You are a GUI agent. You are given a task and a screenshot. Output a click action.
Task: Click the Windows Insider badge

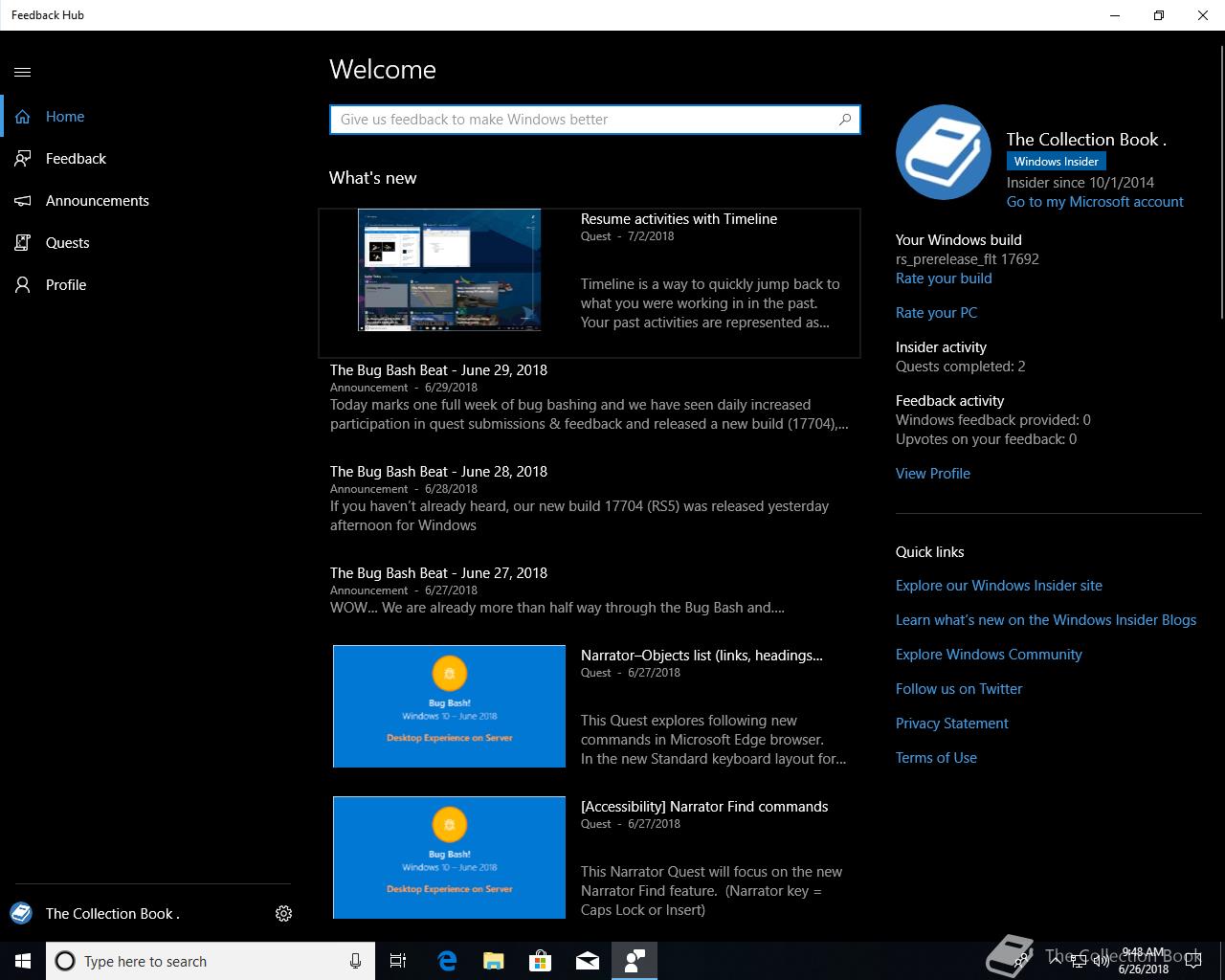coord(1056,162)
